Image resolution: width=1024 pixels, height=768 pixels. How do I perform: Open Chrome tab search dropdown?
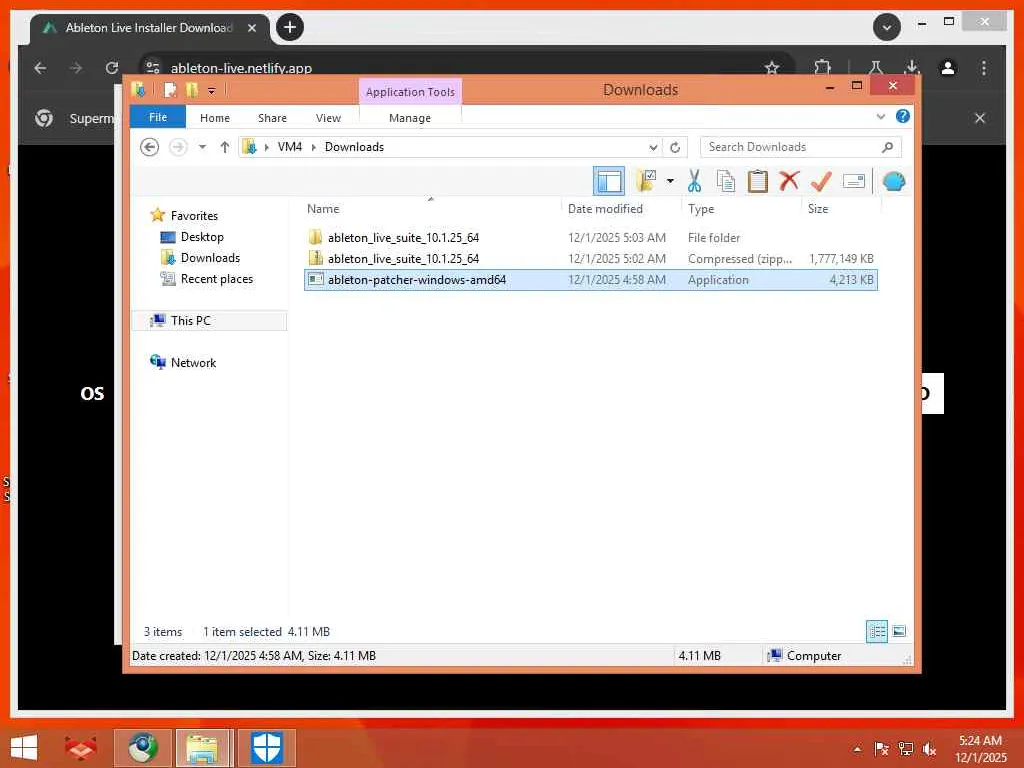887,27
